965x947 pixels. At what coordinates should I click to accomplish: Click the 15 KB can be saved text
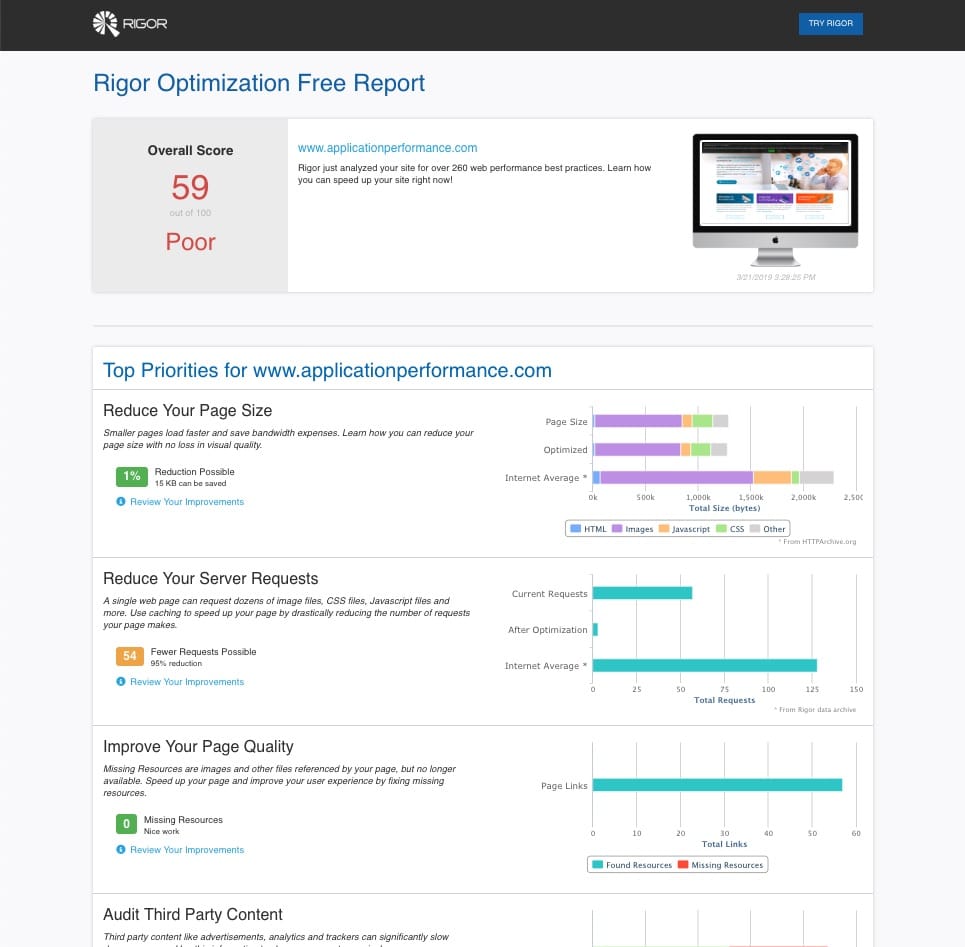click(x=190, y=484)
